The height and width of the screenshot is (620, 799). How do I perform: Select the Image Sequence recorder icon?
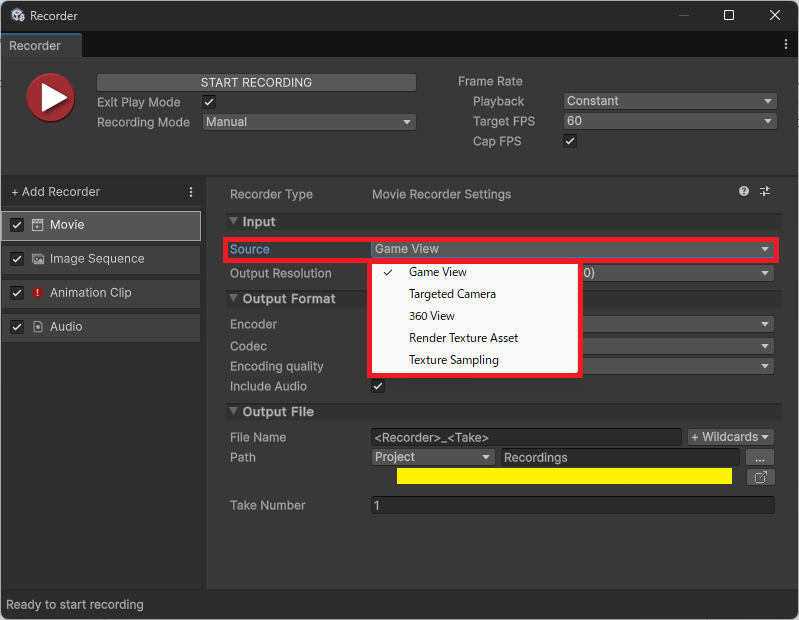click(x=38, y=259)
